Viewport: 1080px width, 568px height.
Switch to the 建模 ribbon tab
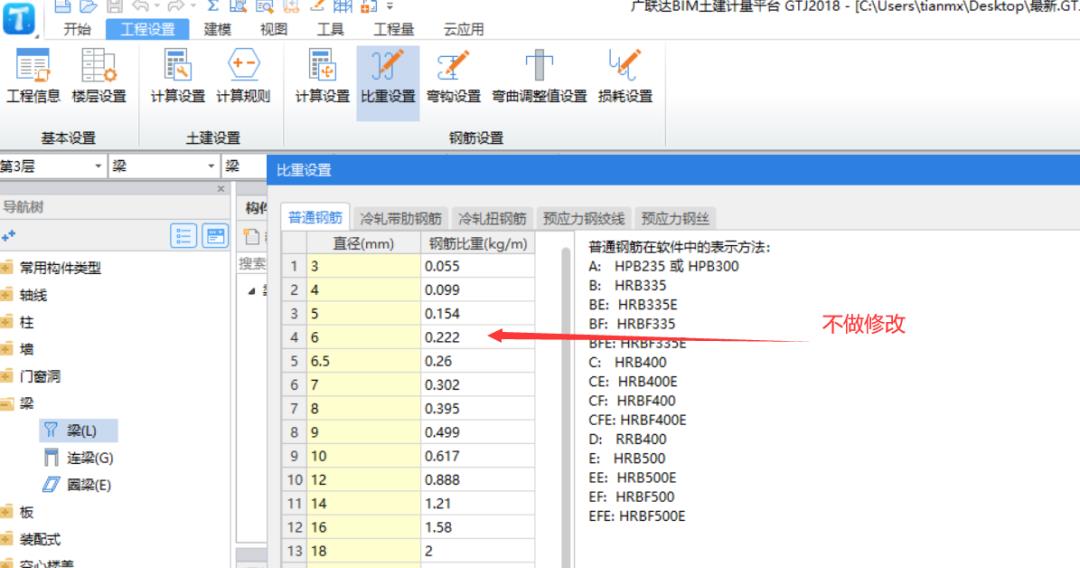217,29
